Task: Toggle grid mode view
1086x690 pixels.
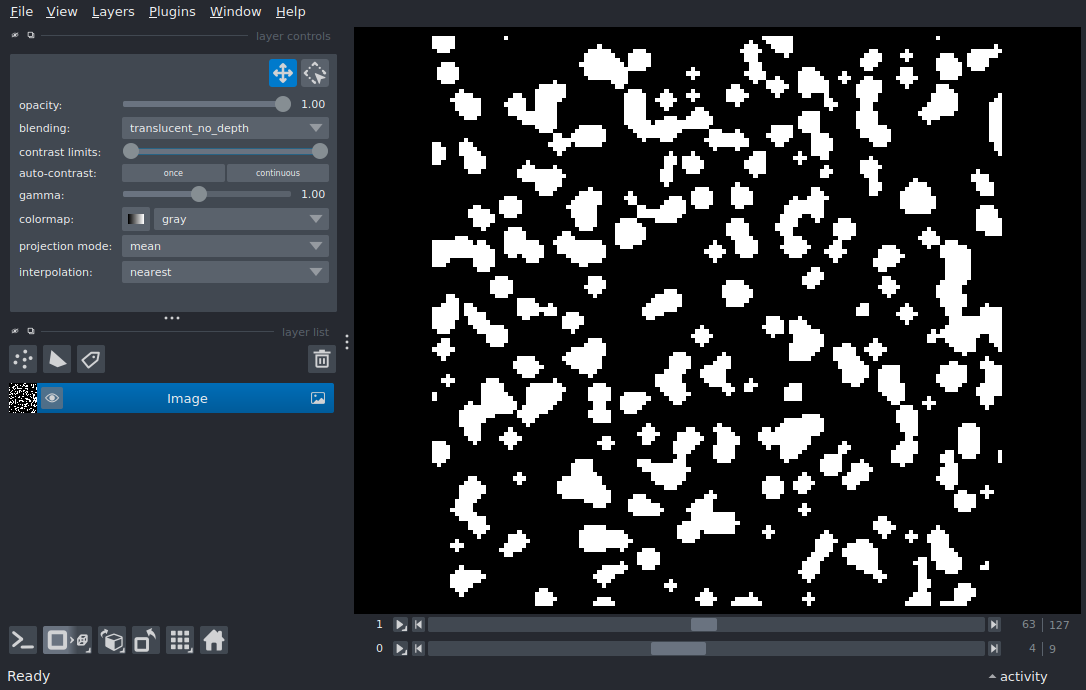Action: (x=180, y=640)
